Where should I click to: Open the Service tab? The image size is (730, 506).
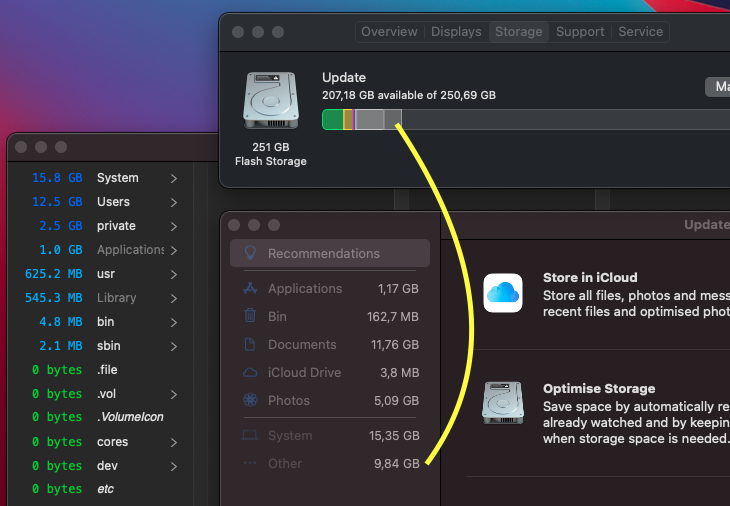point(641,32)
